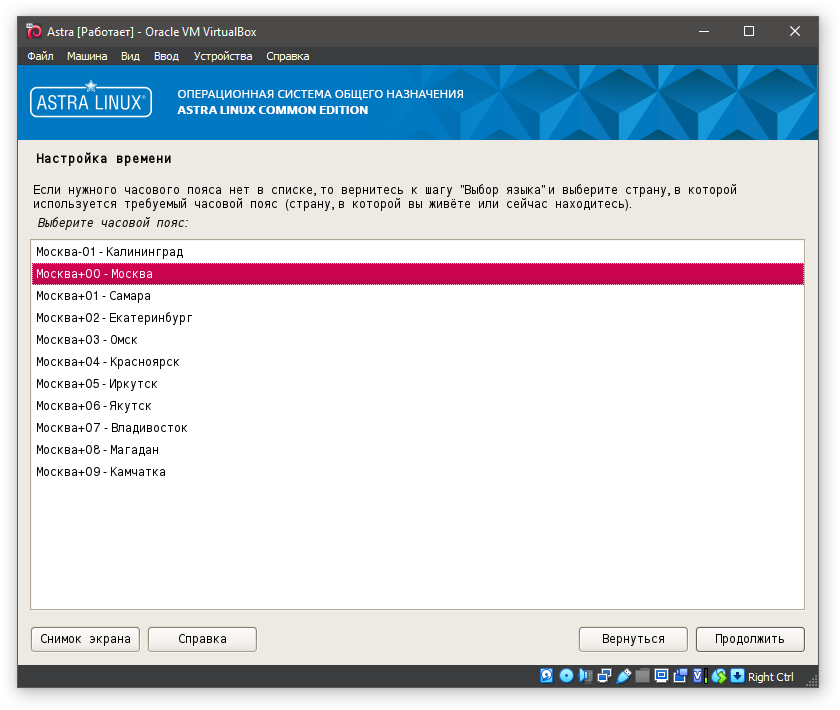The height and width of the screenshot is (710, 840).
Task: Select Москва+00 - Москва time zone
Action: [x=418, y=274]
